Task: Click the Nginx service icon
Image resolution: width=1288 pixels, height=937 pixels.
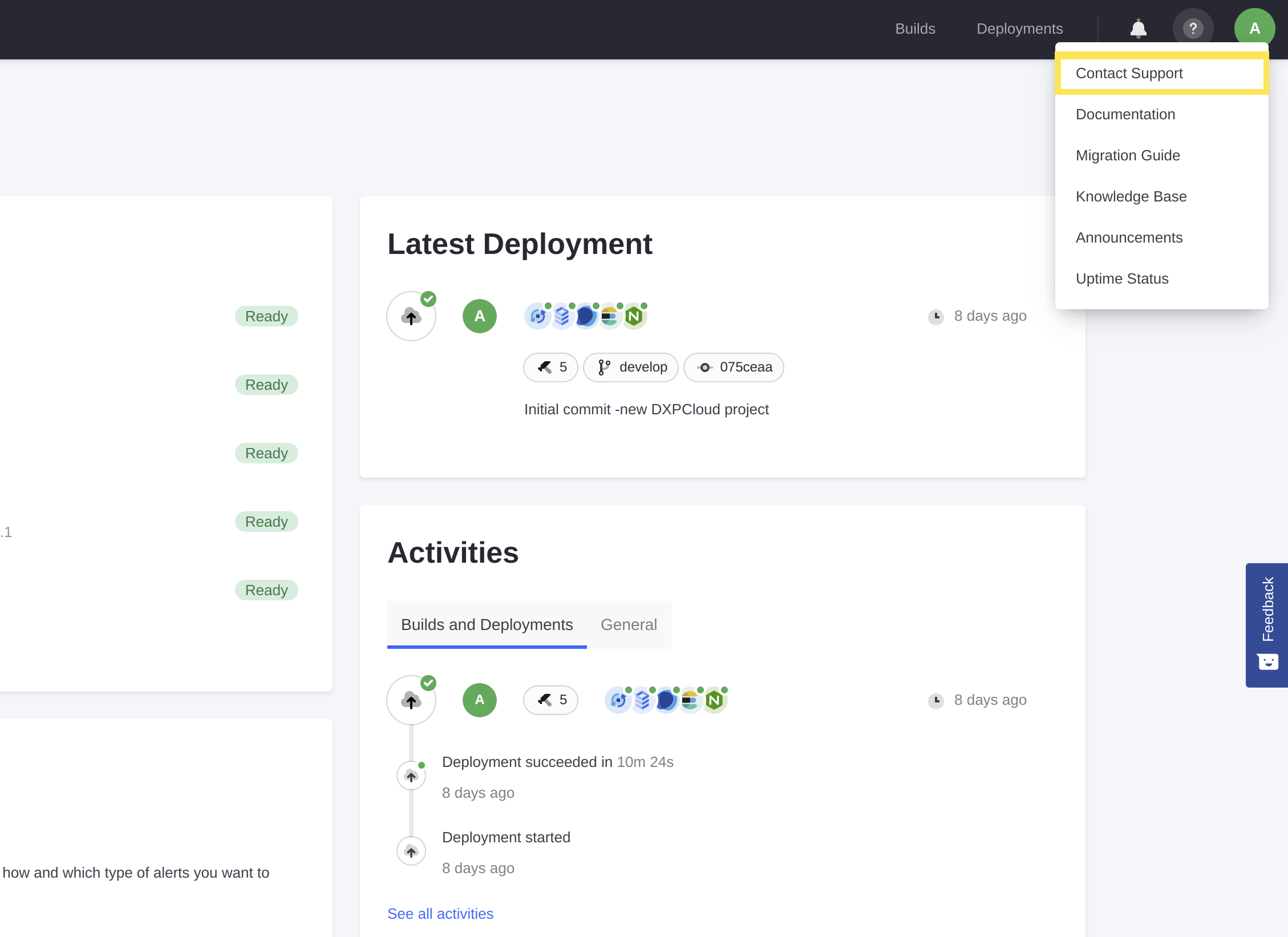Action: [x=637, y=316]
